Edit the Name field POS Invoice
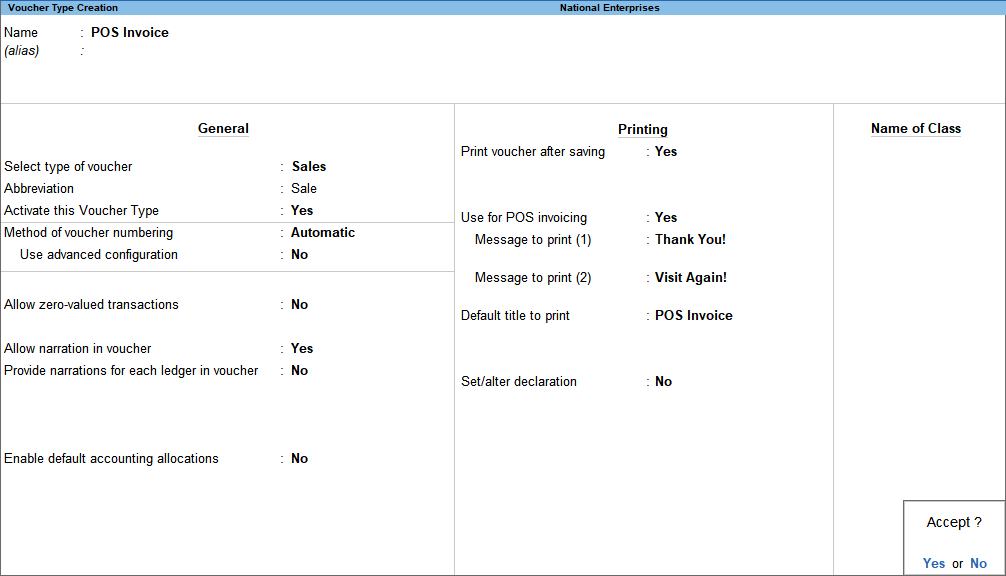The image size is (1006, 576). click(130, 33)
